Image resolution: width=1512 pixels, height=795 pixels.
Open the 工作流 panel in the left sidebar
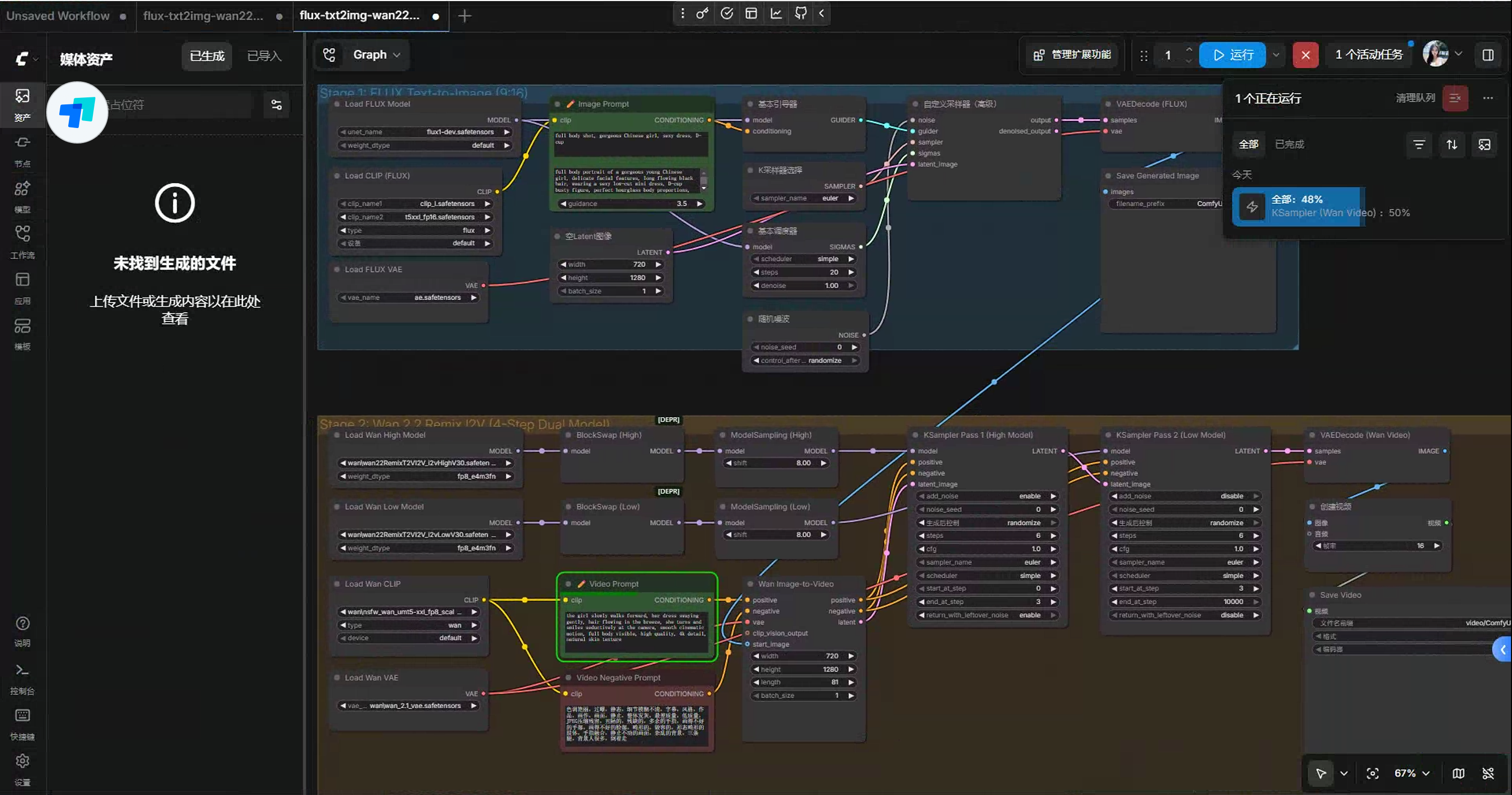(x=22, y=240)
